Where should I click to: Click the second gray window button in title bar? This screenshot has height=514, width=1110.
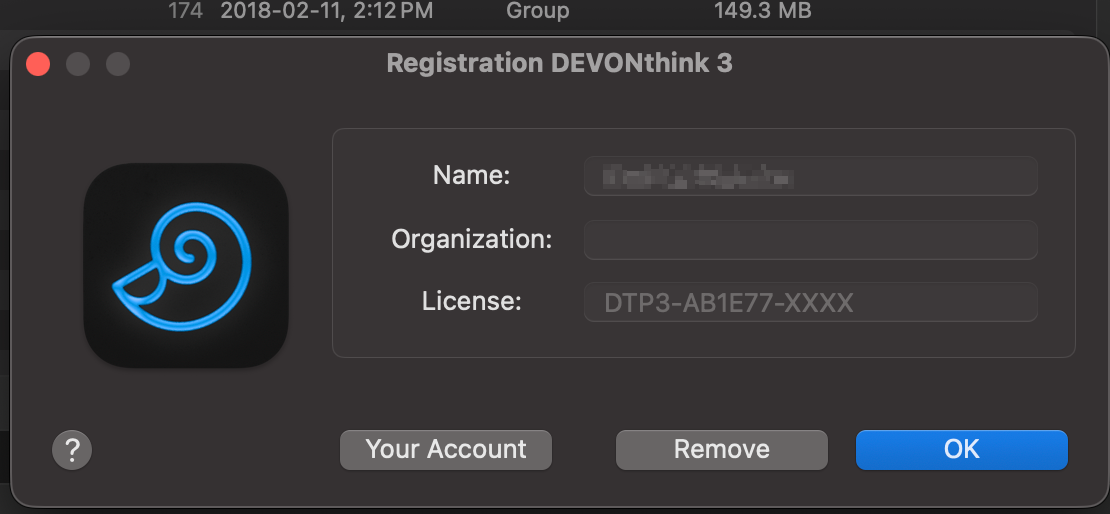coord(118,64)
